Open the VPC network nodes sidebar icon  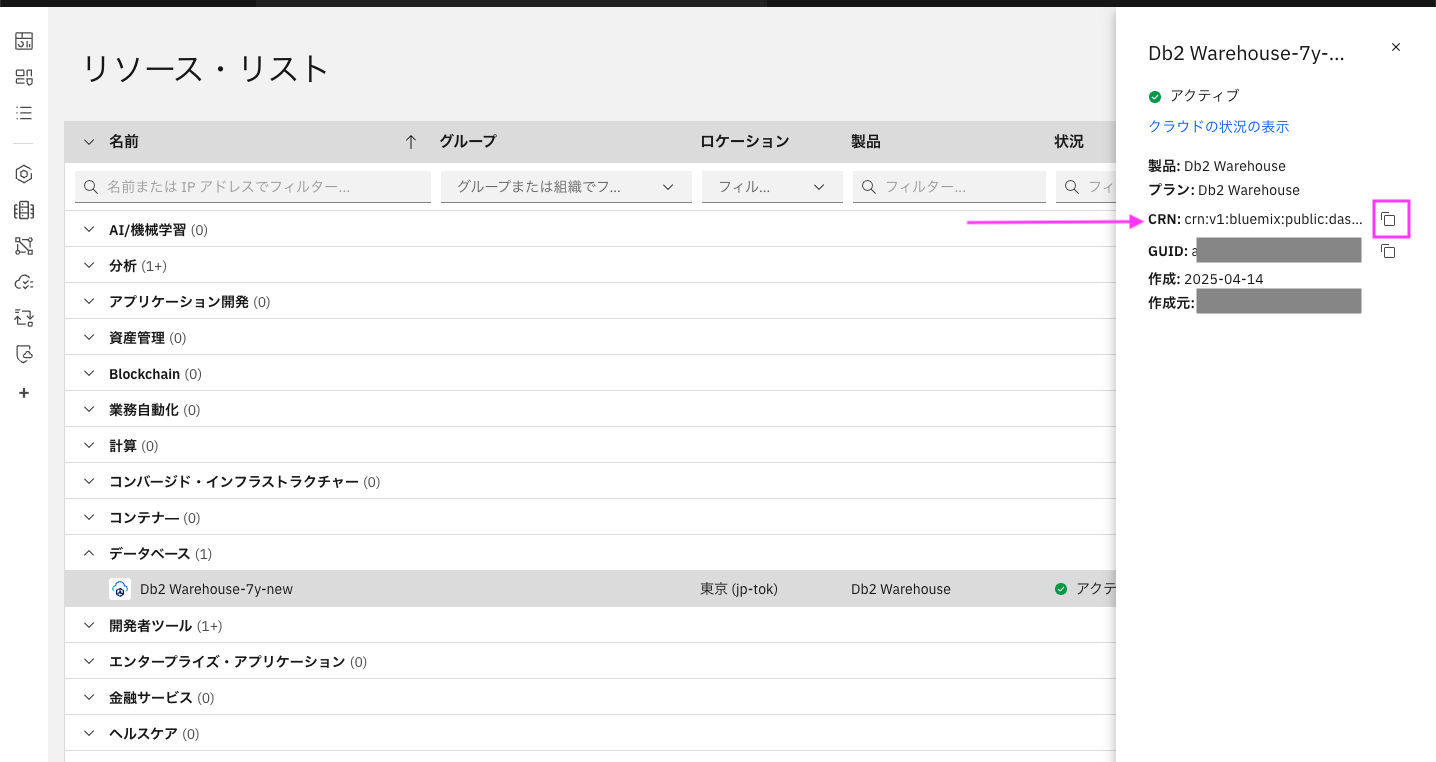[x=24, y=246]
